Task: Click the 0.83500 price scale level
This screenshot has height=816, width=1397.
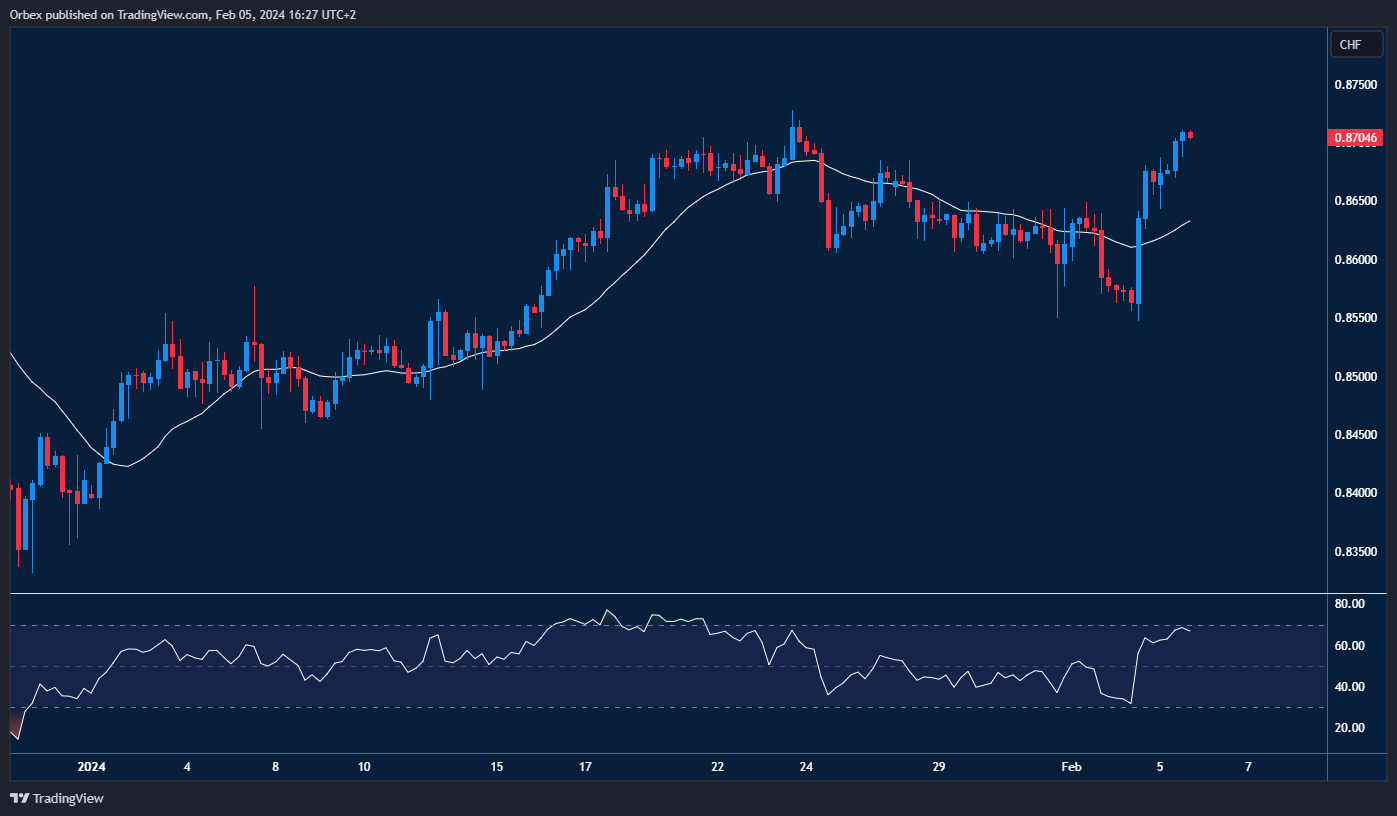Action: (x=1356, y=552)
